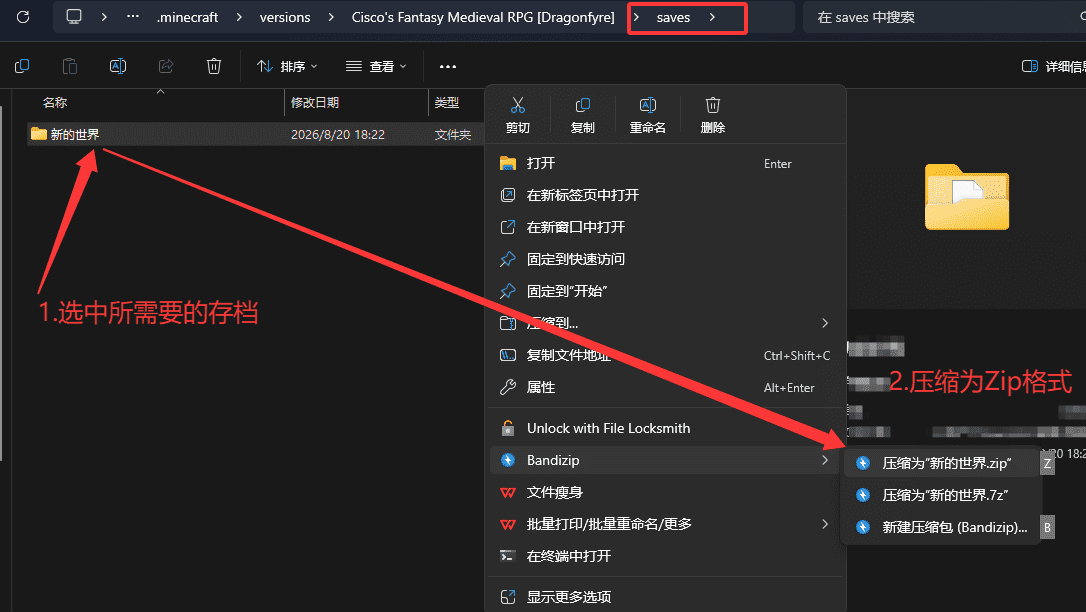Choose Unlock with File Locksmith

point(665,429)
